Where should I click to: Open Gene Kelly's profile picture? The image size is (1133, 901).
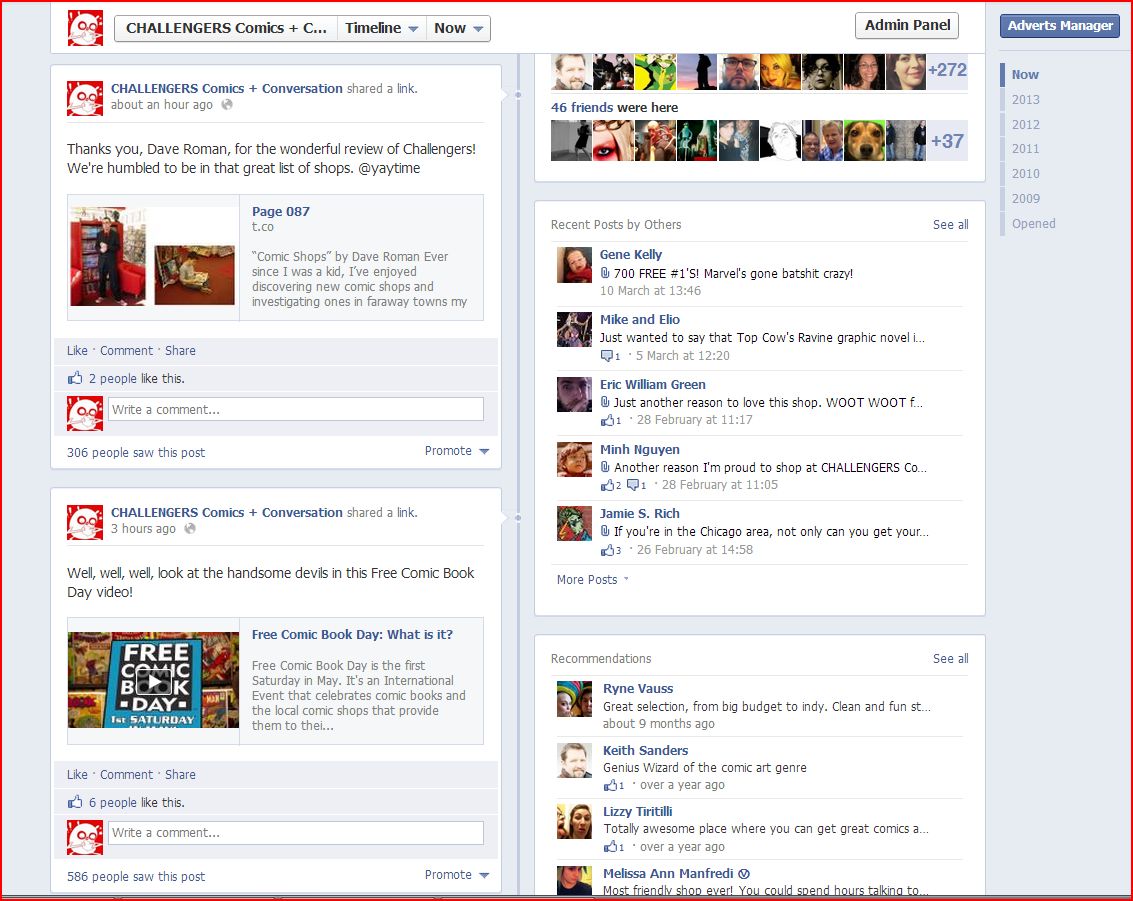point(574,264)
